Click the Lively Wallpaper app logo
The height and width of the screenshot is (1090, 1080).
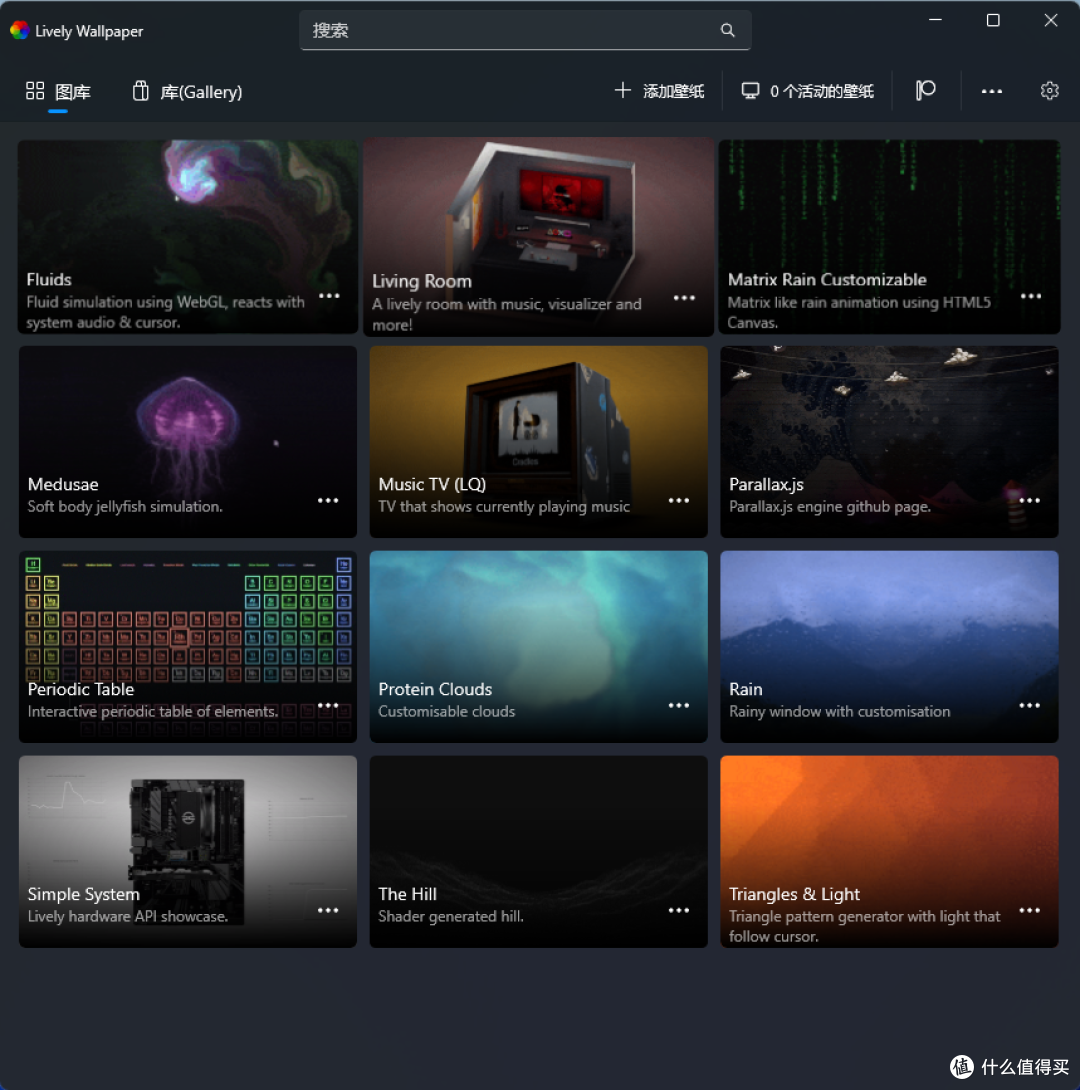(x=19, y=31)
